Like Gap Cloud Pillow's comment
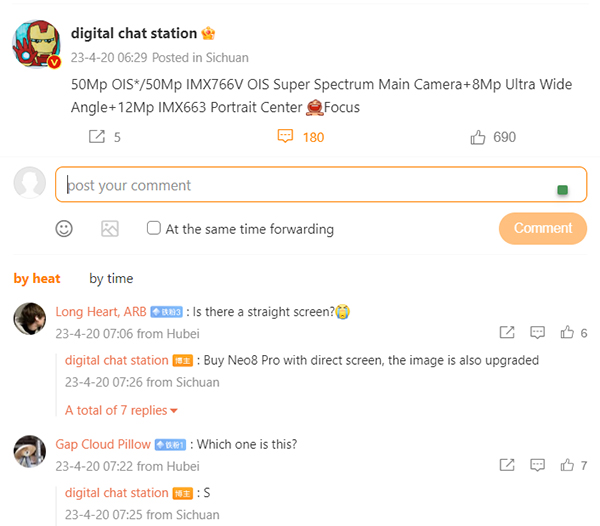600x526 pixels. (x=567, y=465)
